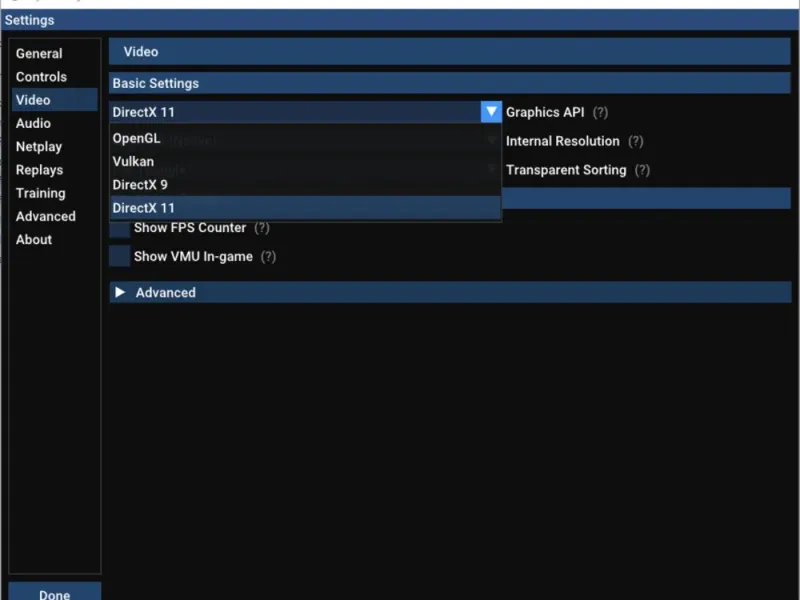
Task: Enable the Show FPS Counter checkbox
Action: coord(120,229)
